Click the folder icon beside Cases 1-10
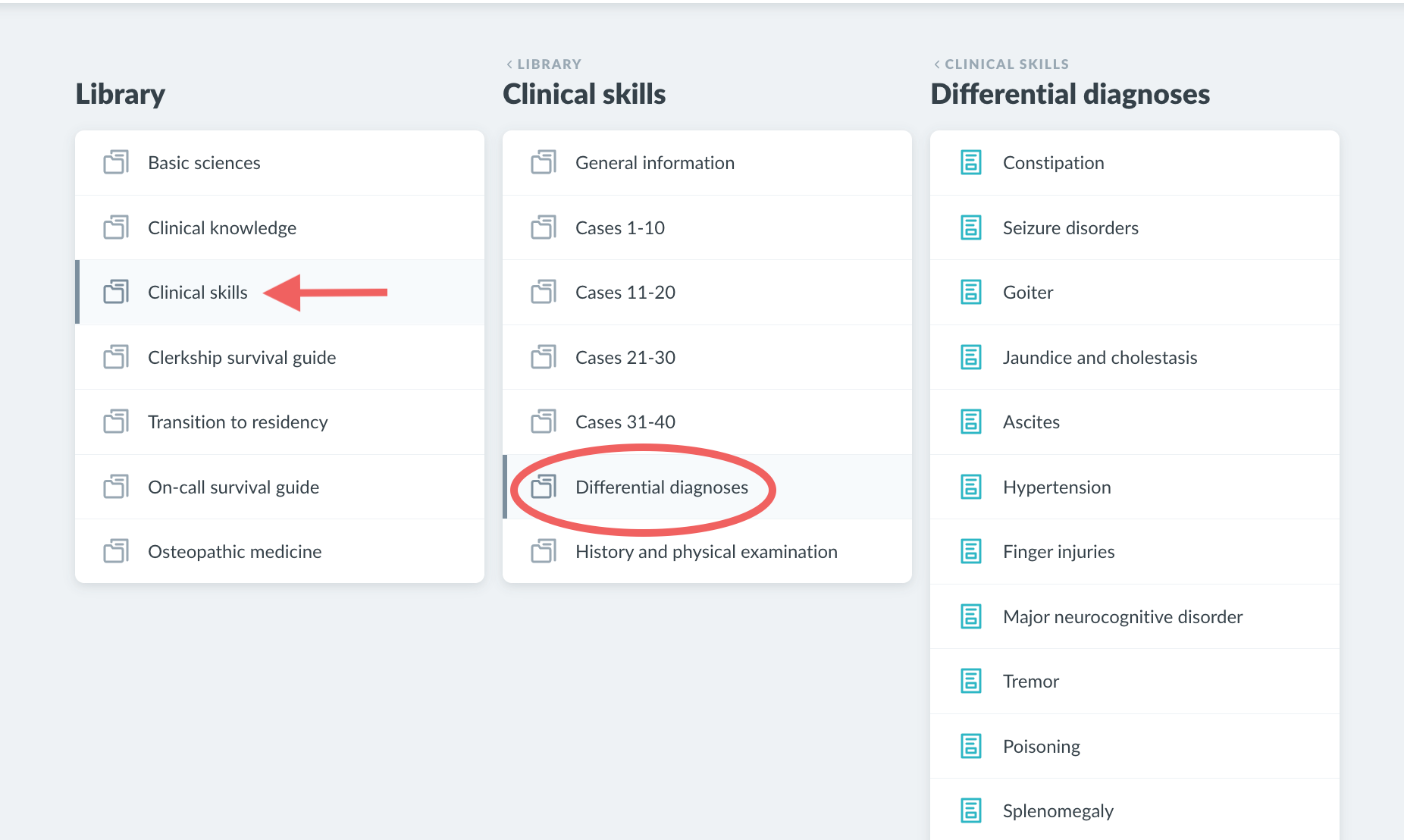 pyautogui.click(x=544, y=227)
